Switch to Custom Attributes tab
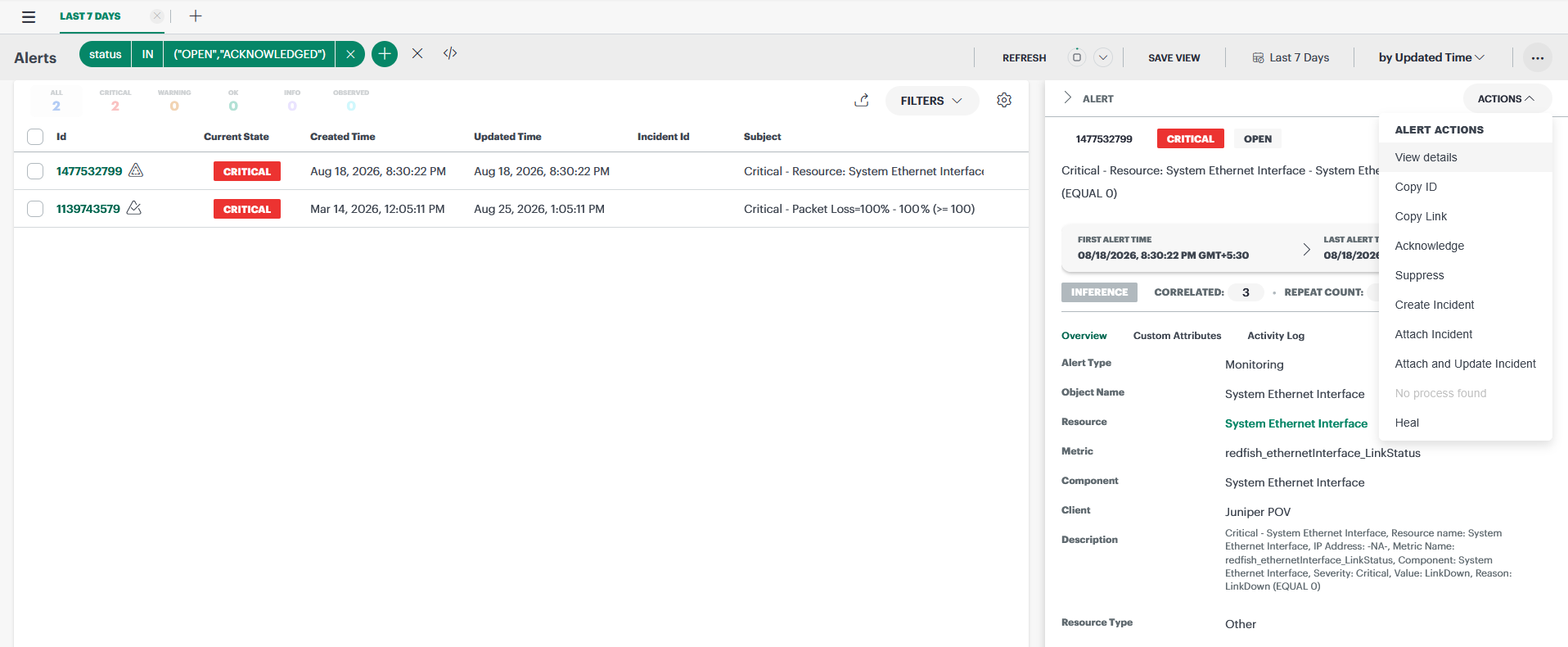1568x647 pixels. pyautogui.click(x=1177, y=336)
